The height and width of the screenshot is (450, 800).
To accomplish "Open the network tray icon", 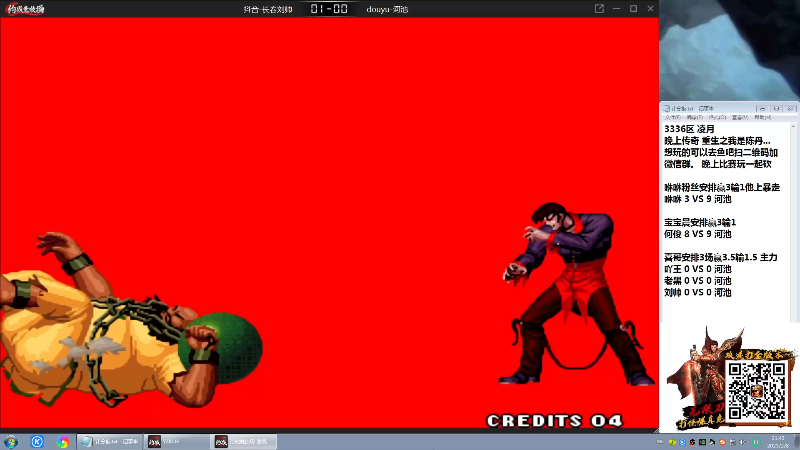I will coord(732,442).
